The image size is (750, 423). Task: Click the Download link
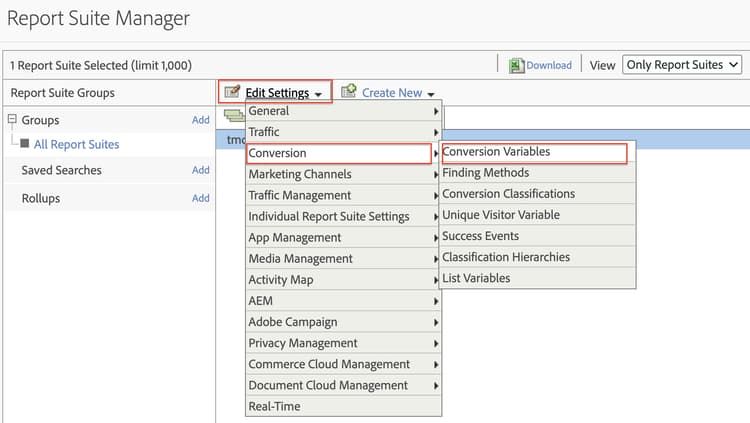(x=549, y=65)
